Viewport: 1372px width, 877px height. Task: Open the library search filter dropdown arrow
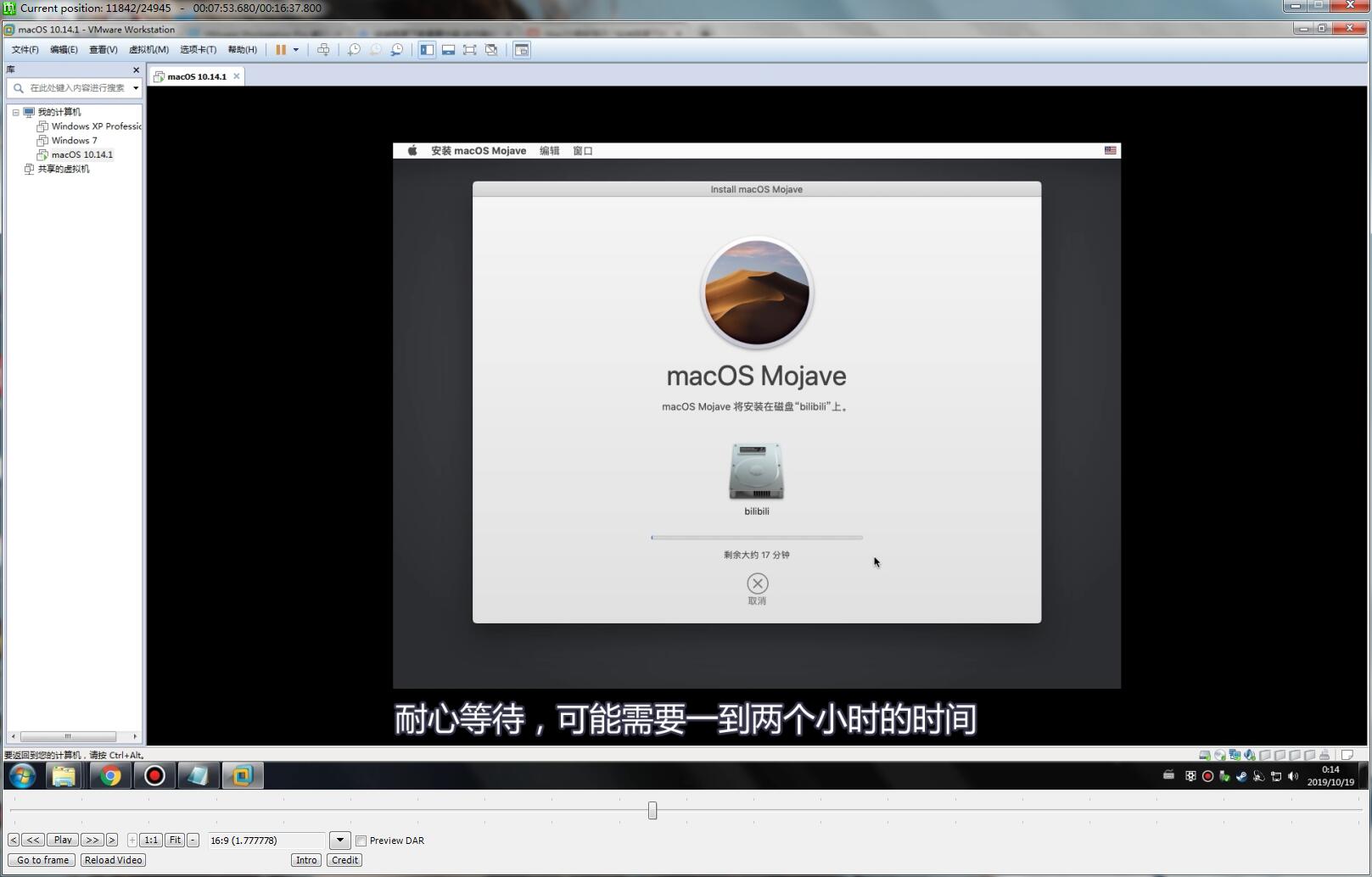[135, 87]
